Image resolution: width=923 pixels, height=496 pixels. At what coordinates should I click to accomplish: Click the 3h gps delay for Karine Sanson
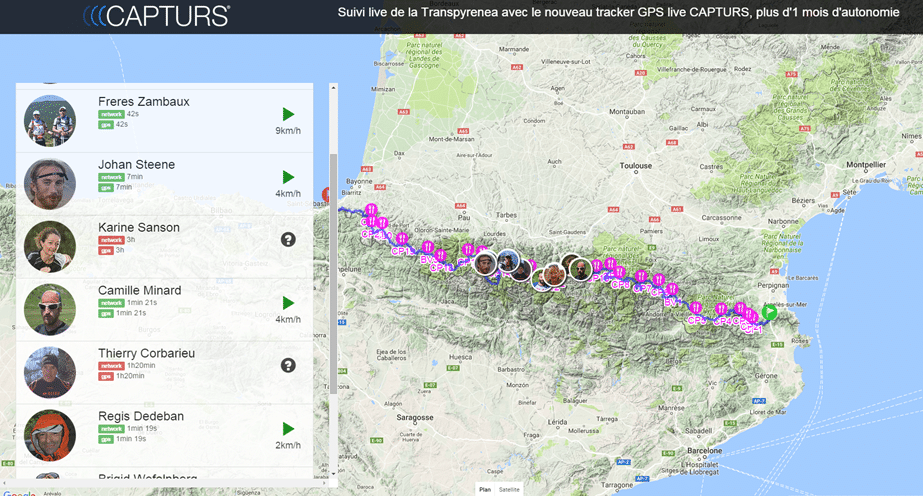tap(120, 250)
